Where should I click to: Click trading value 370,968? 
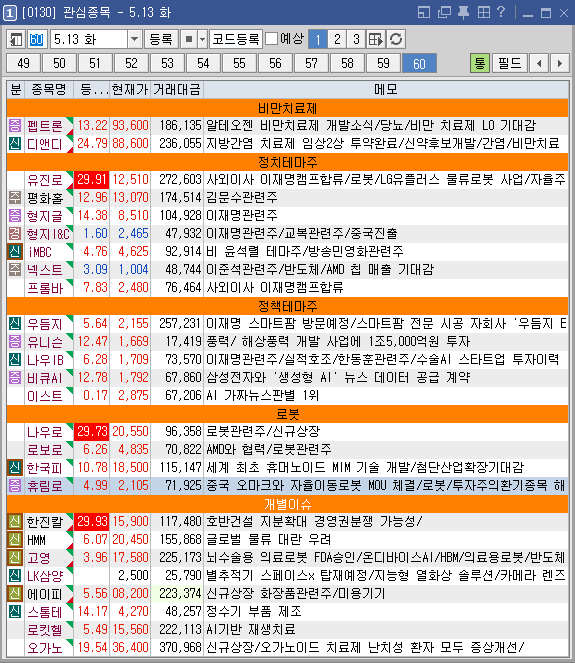(x=181, y=647)
